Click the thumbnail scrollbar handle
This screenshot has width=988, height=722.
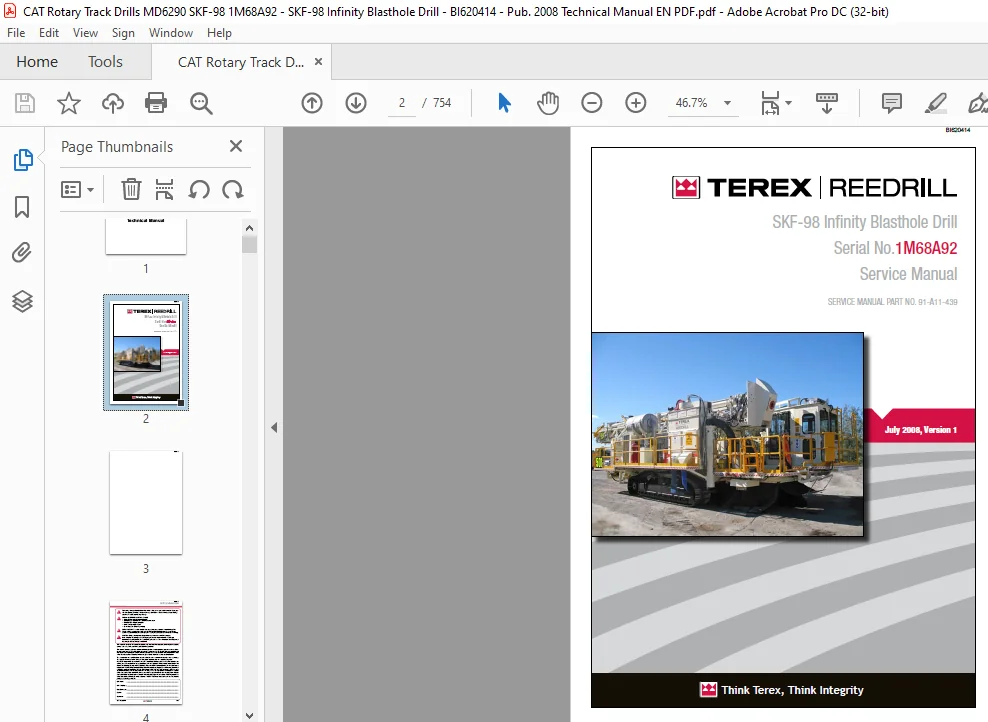[250, 244]
